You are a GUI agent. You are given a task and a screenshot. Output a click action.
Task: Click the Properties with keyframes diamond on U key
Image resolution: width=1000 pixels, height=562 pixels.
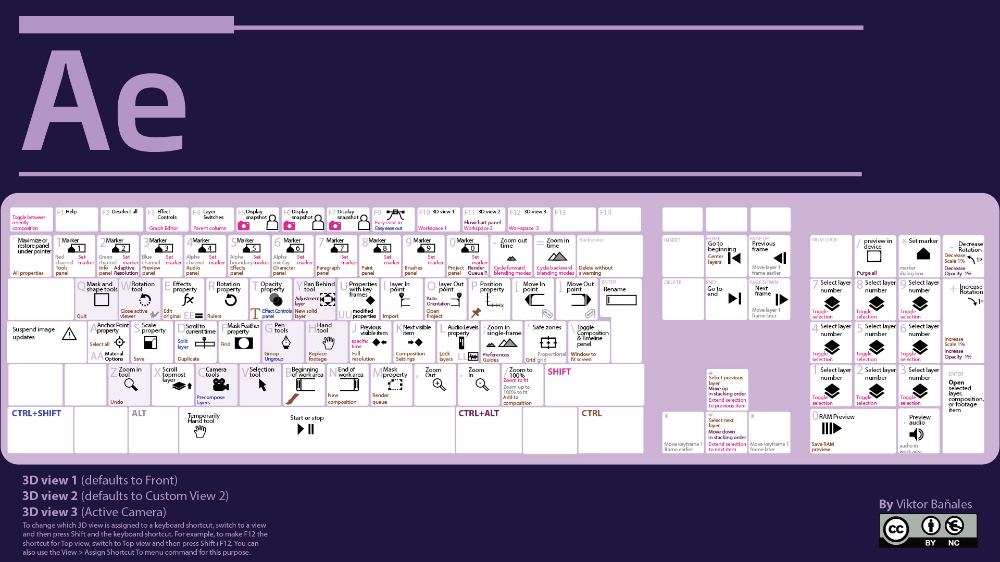[370, 300]
